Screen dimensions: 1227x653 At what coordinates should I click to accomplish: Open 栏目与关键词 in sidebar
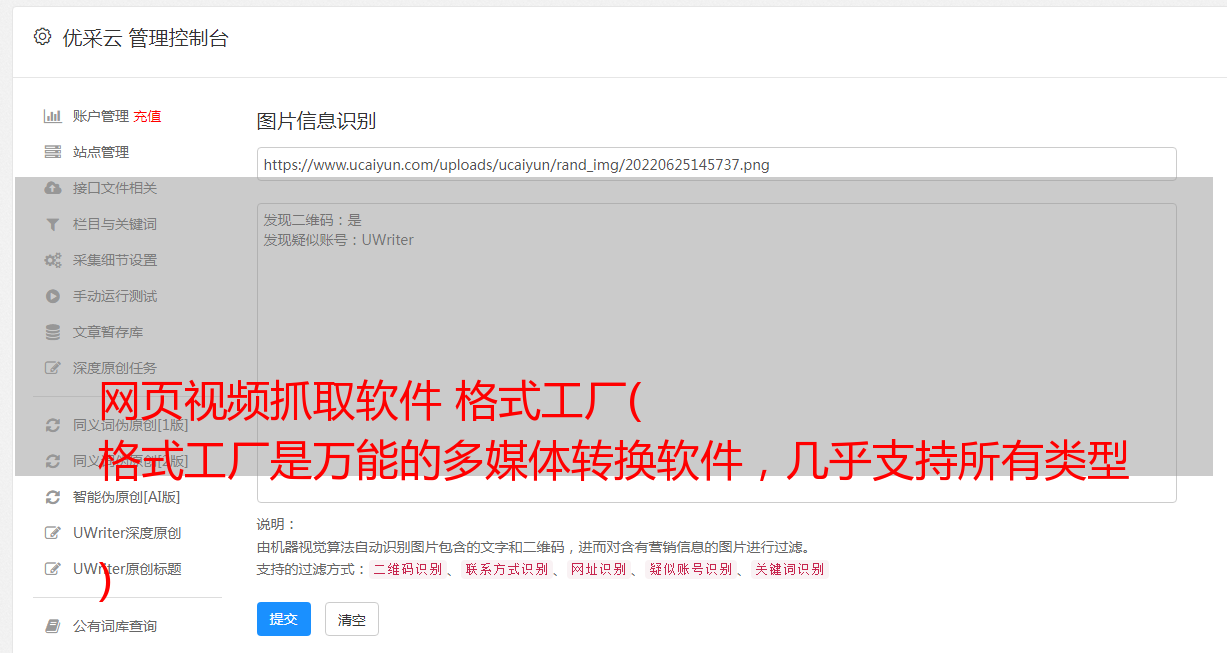coord(115,224)
